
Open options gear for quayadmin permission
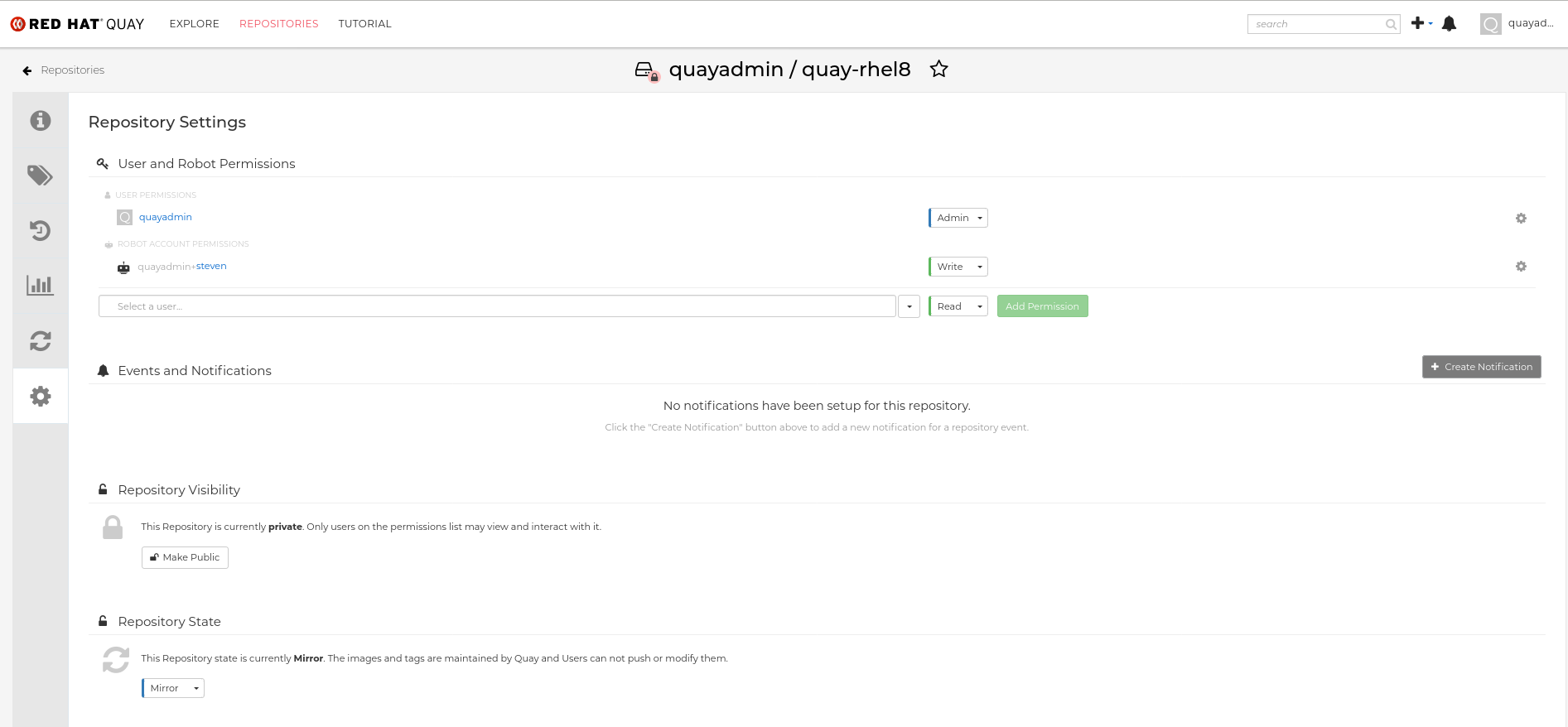click(1521, 219)
